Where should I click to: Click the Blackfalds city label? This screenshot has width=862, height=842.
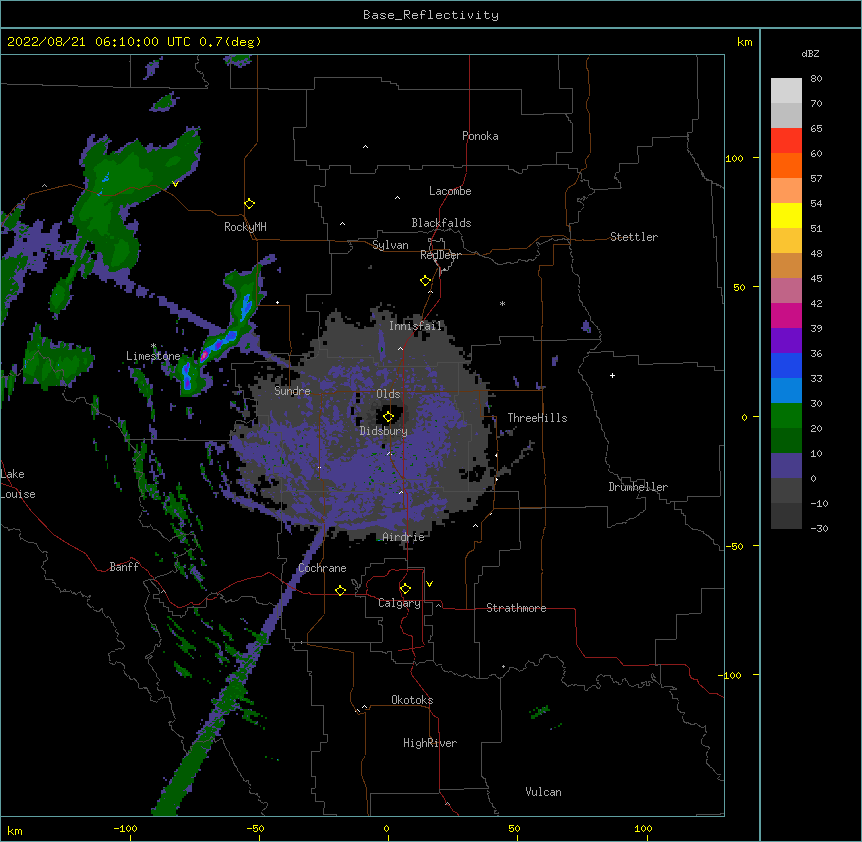pos(441,223)
